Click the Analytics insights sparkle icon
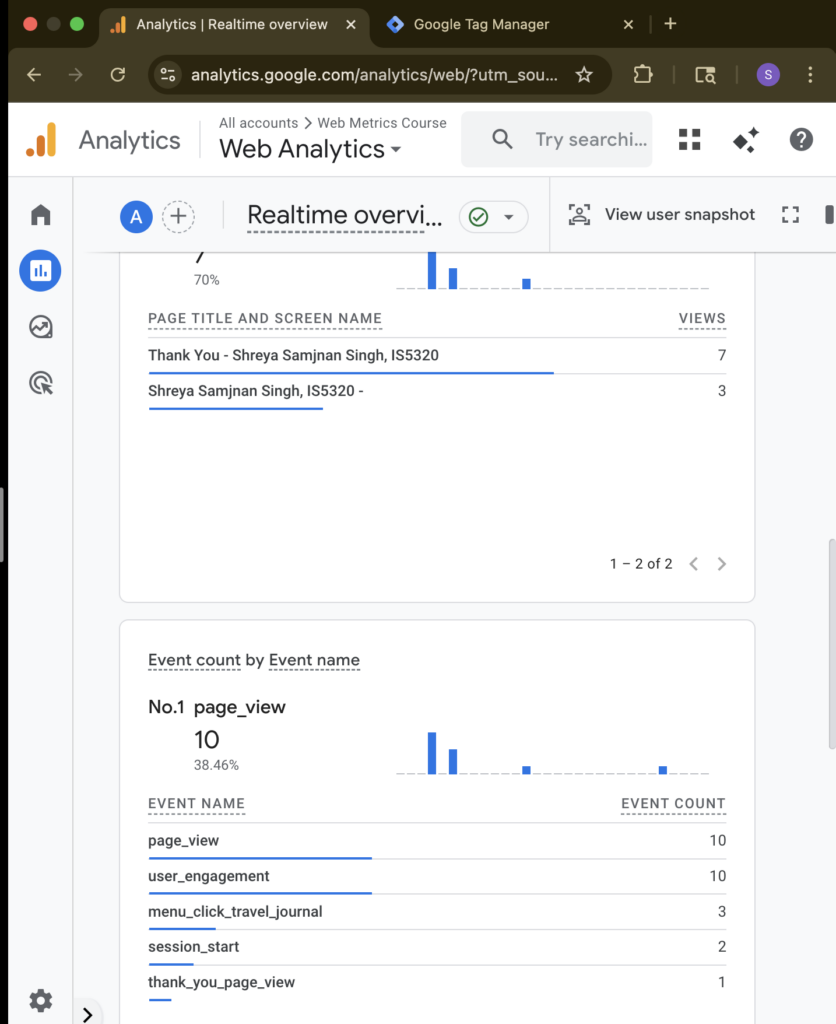836x1024 pixels. (x=745, y=140)
